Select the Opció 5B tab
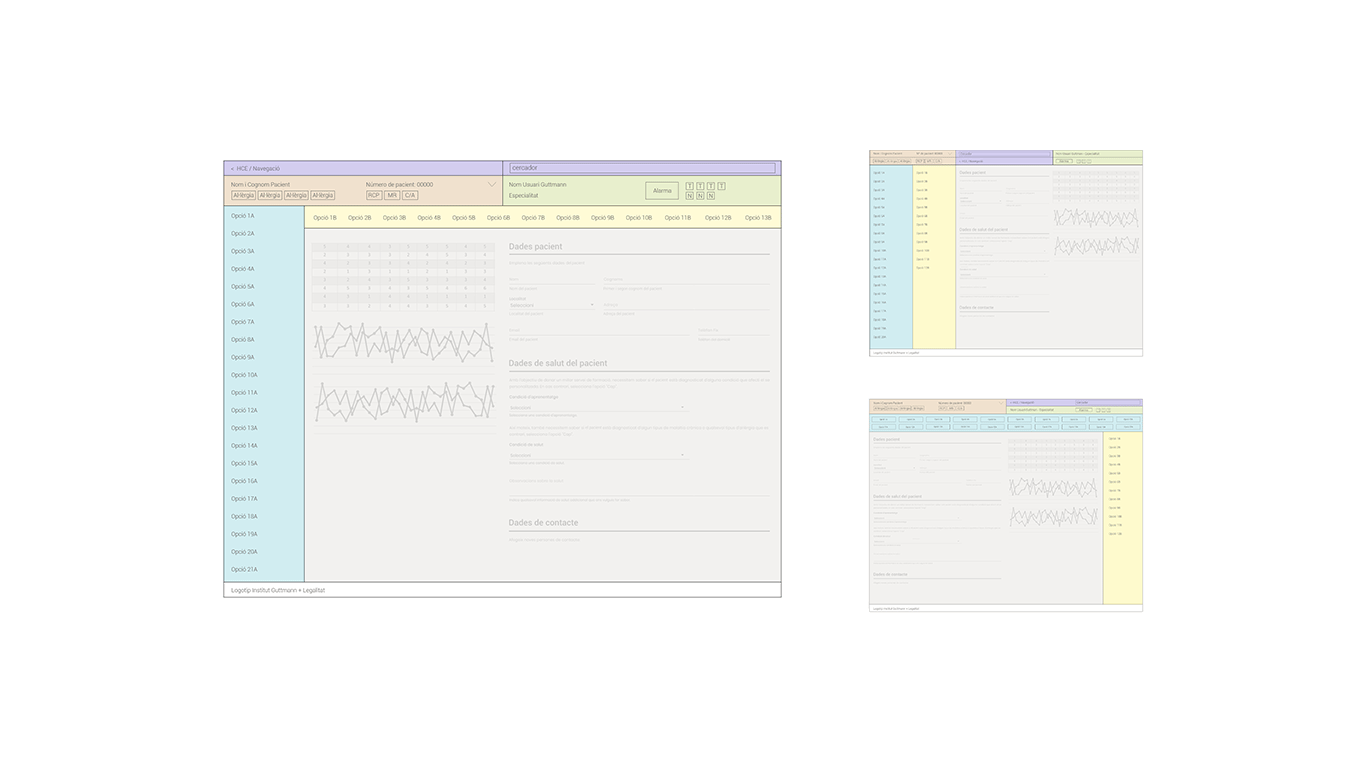Image resolution: width=1351 pixels, height=760 pixels. (464, 218)
